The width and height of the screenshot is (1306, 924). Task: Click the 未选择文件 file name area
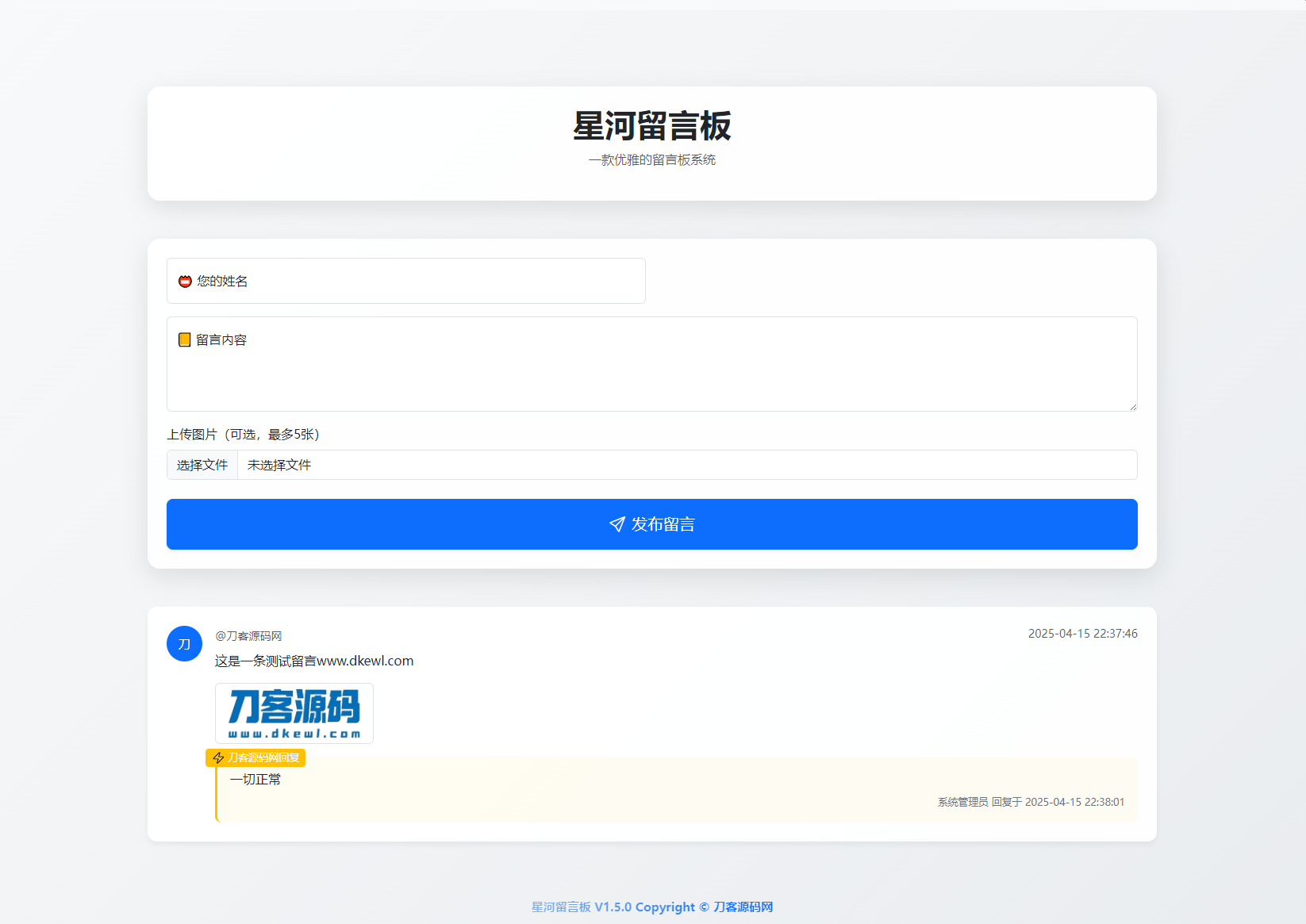pyautogui.click(x=278, y=465)
